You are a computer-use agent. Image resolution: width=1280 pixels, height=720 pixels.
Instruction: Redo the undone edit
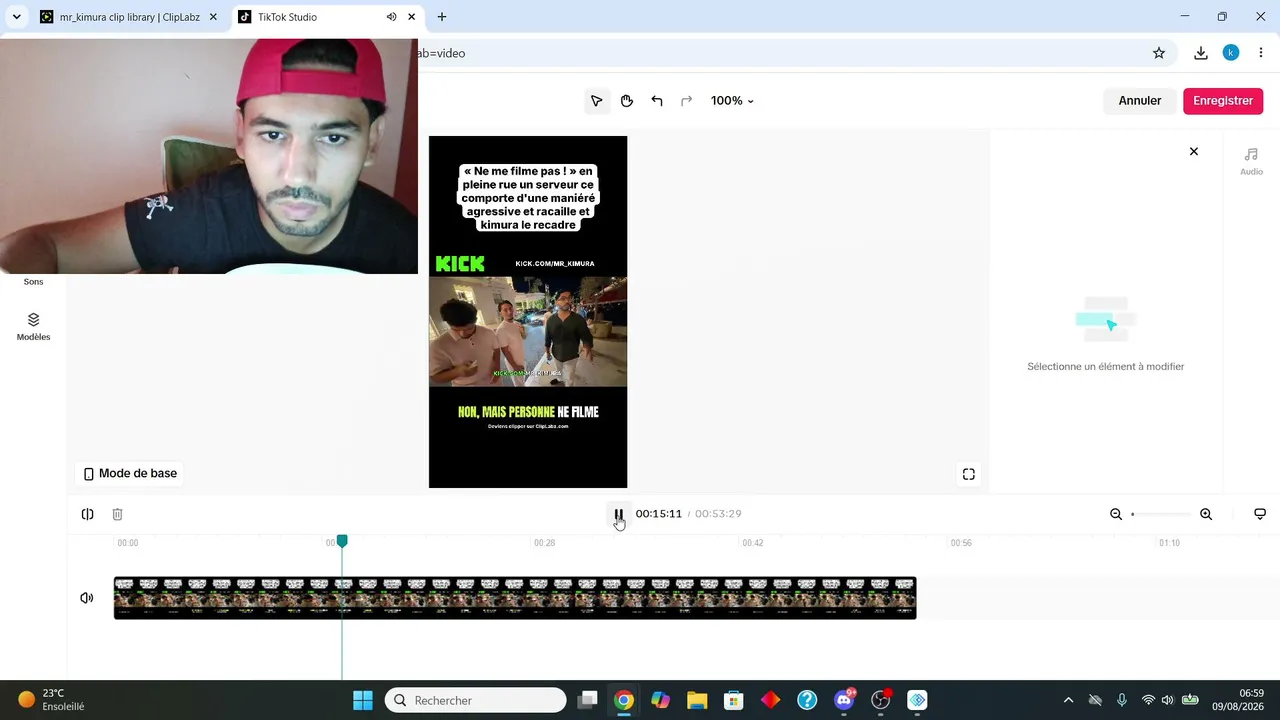(686, 101)
